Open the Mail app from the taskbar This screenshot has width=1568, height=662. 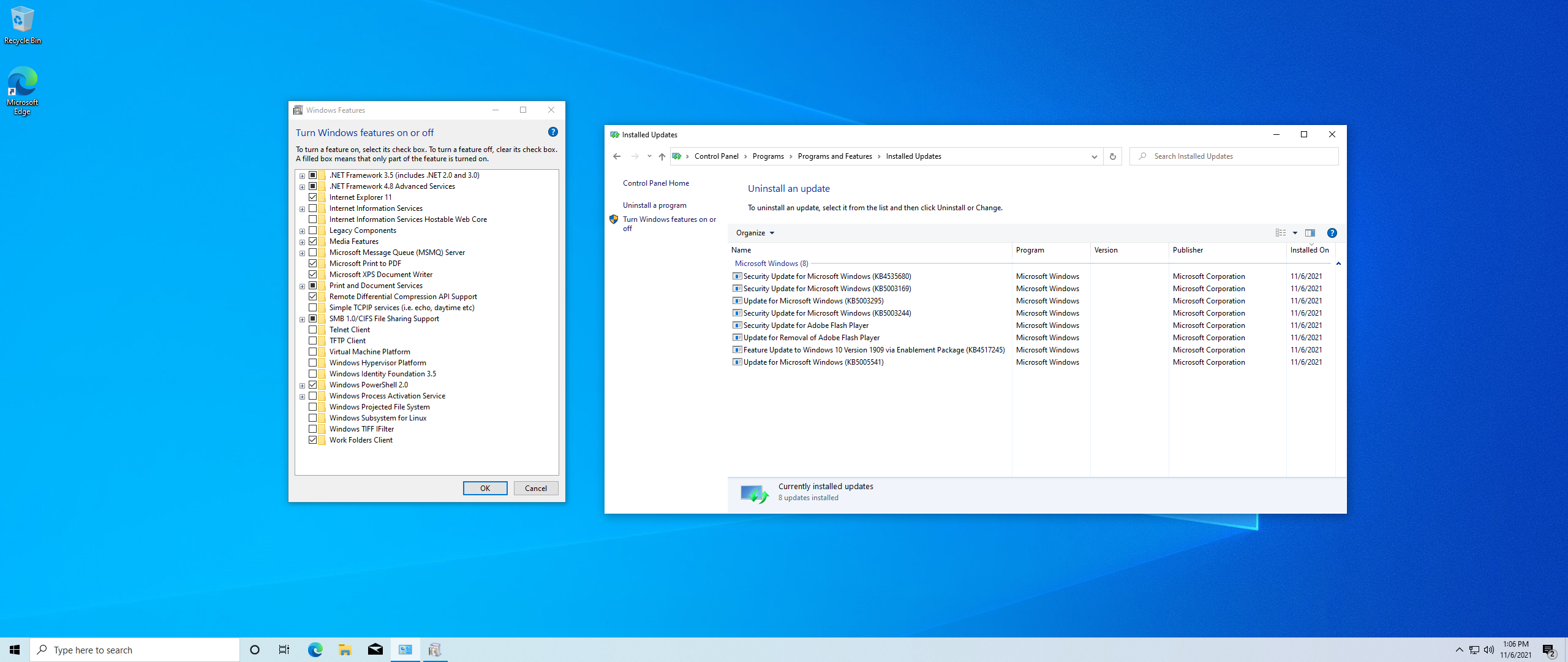click(x=375, y=650)
